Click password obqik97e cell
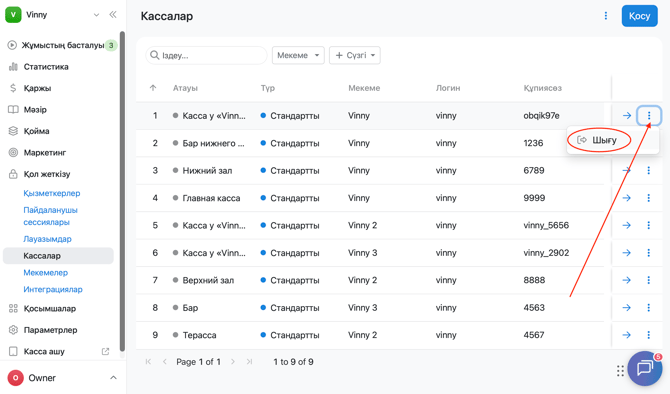 coord(541,115)
